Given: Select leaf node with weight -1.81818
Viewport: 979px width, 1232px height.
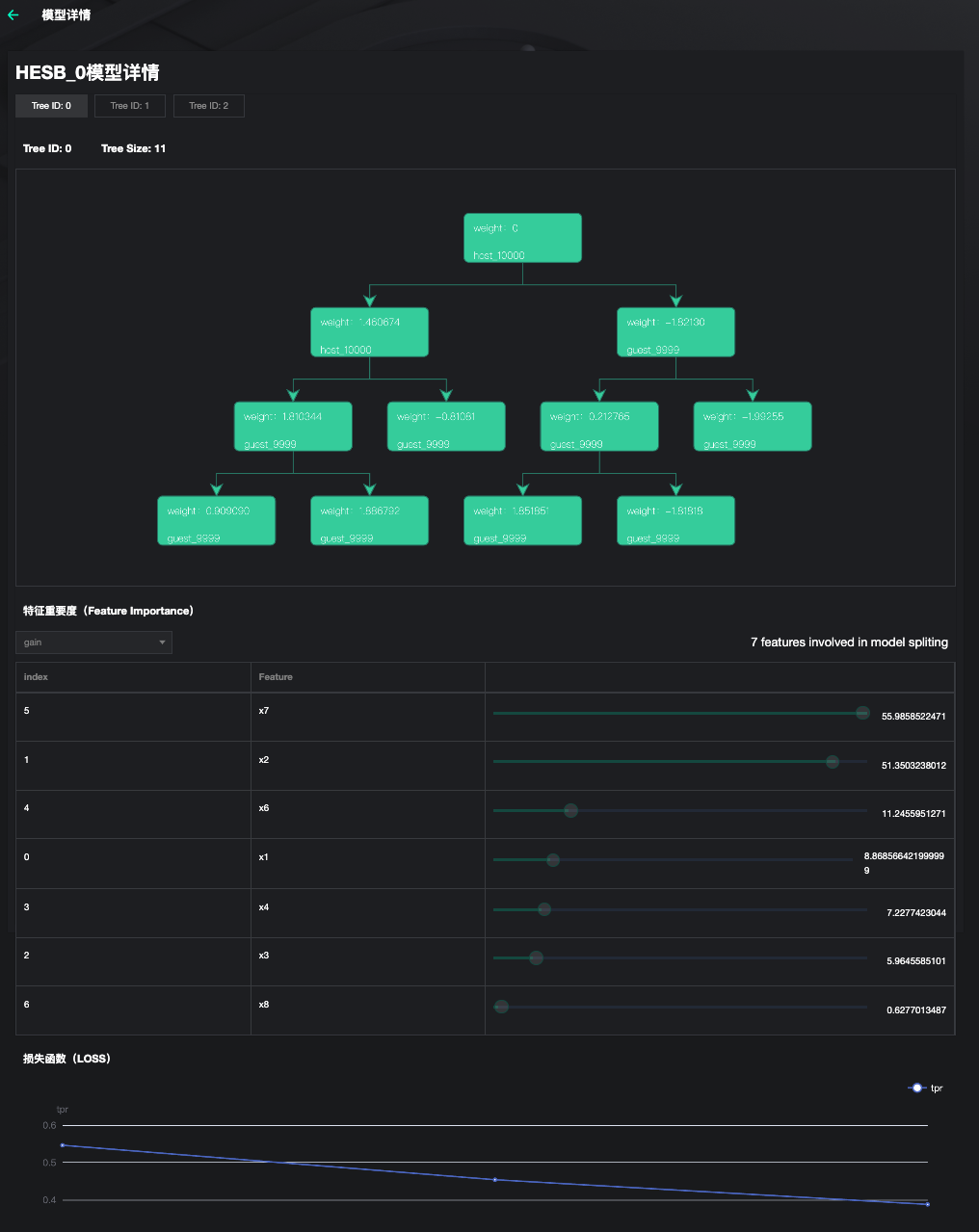Looking at the screenshot, I should (675, 521).
